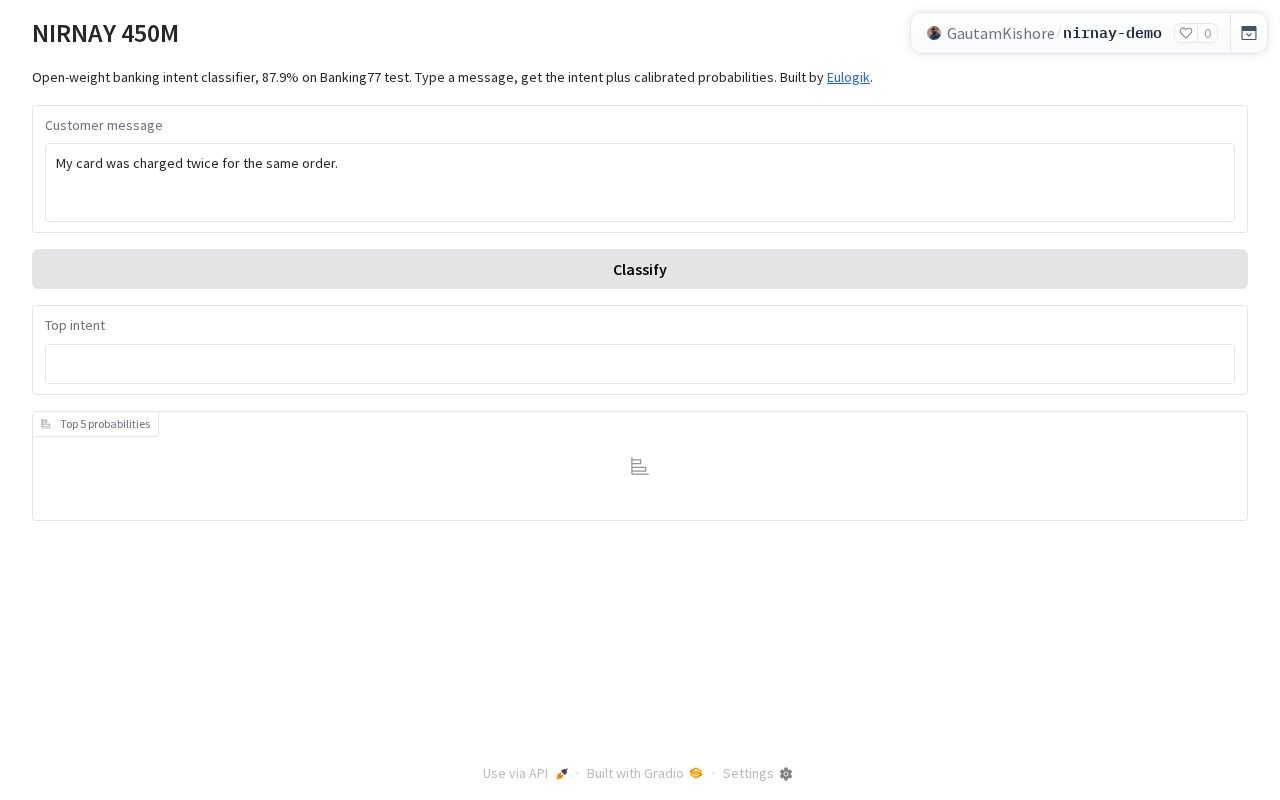
Task: Collapse the Hugging Face space header bar
Action: [x=1249, y=33]
